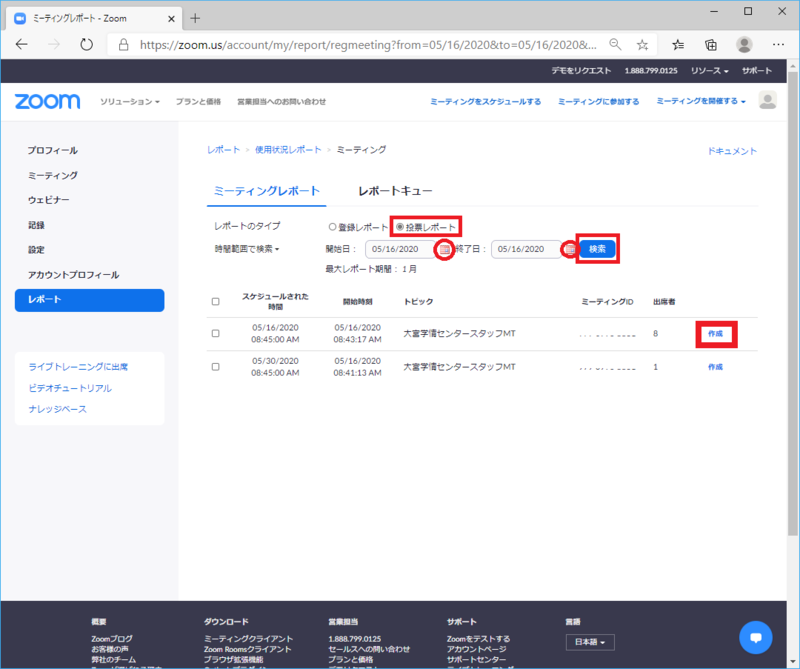Open the Favorites list icon

click(x=678, y=45)
